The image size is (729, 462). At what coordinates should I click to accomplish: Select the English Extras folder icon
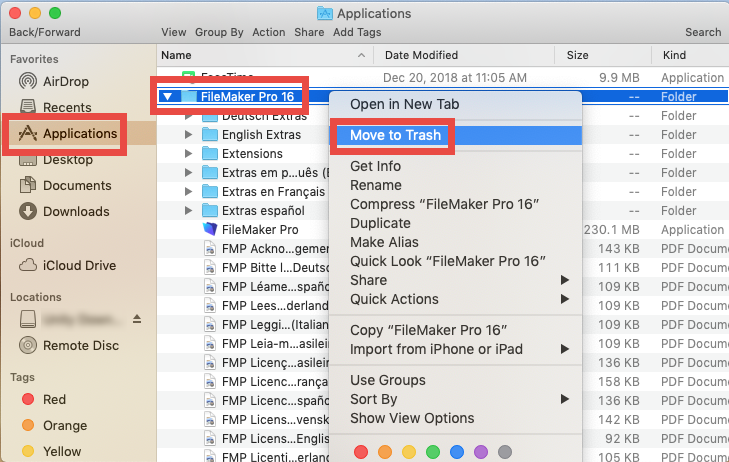[210, 135]
